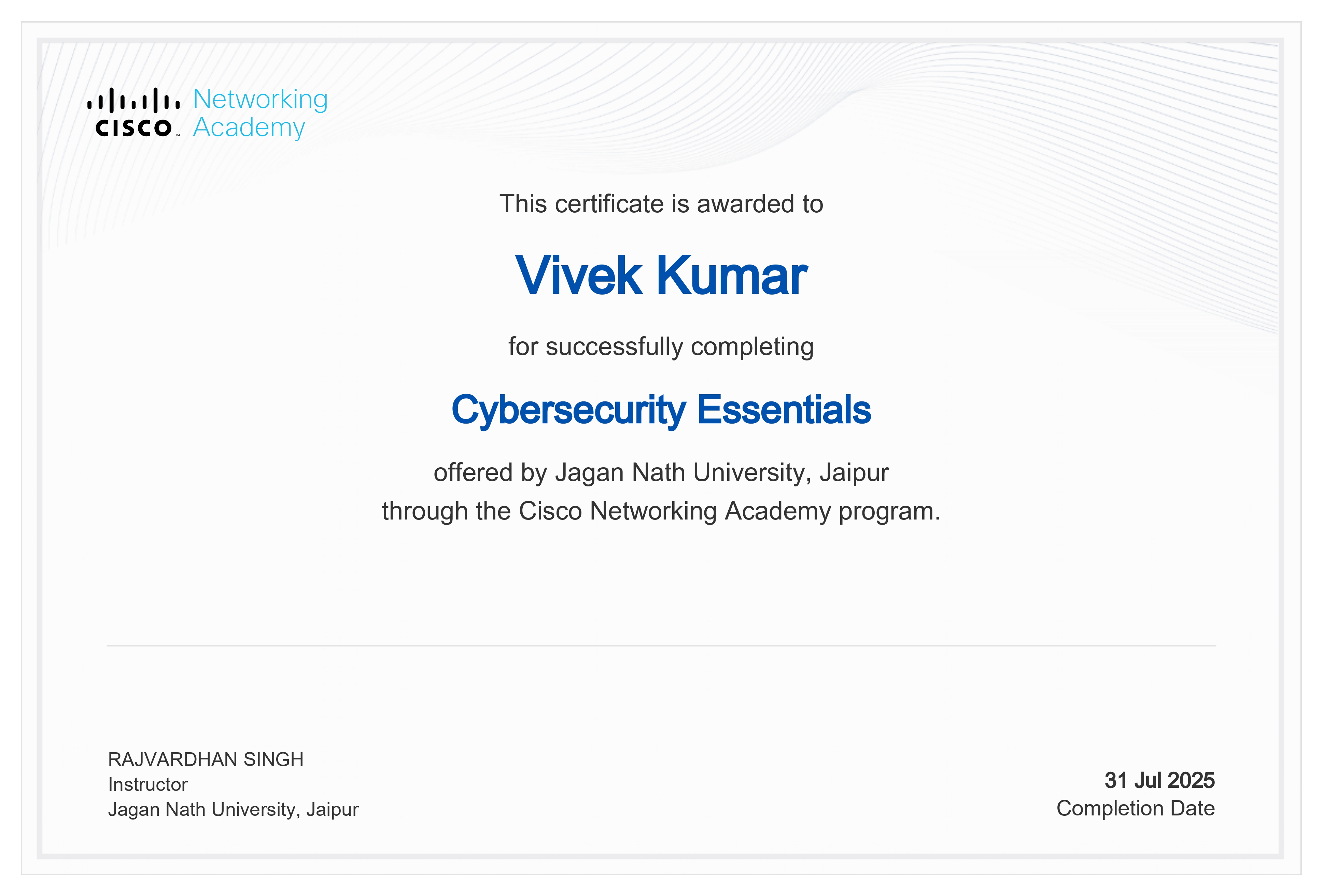Click the word 'Essentials' in the course title
The image size is (1323, 896).
(x=784, y=409)
